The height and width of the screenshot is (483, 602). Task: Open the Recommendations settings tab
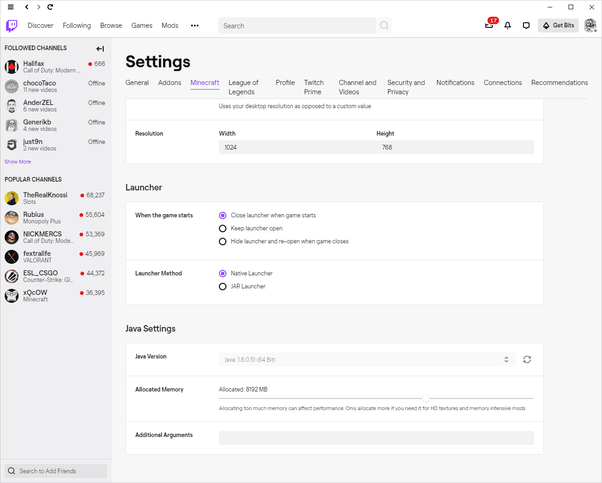(x=559, y=83)
